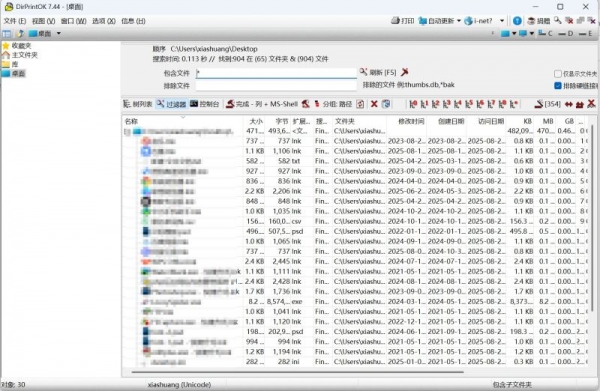The width and height of the screenshot is (600, 391).
Task: Click the refresh (刷新 F5) button
Action: pos(378,72)
